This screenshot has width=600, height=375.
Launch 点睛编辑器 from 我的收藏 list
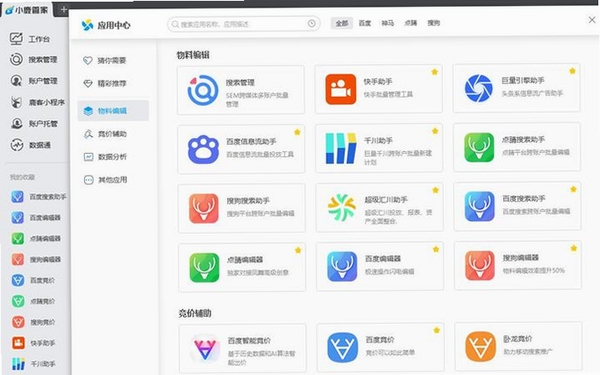(36, 238)
